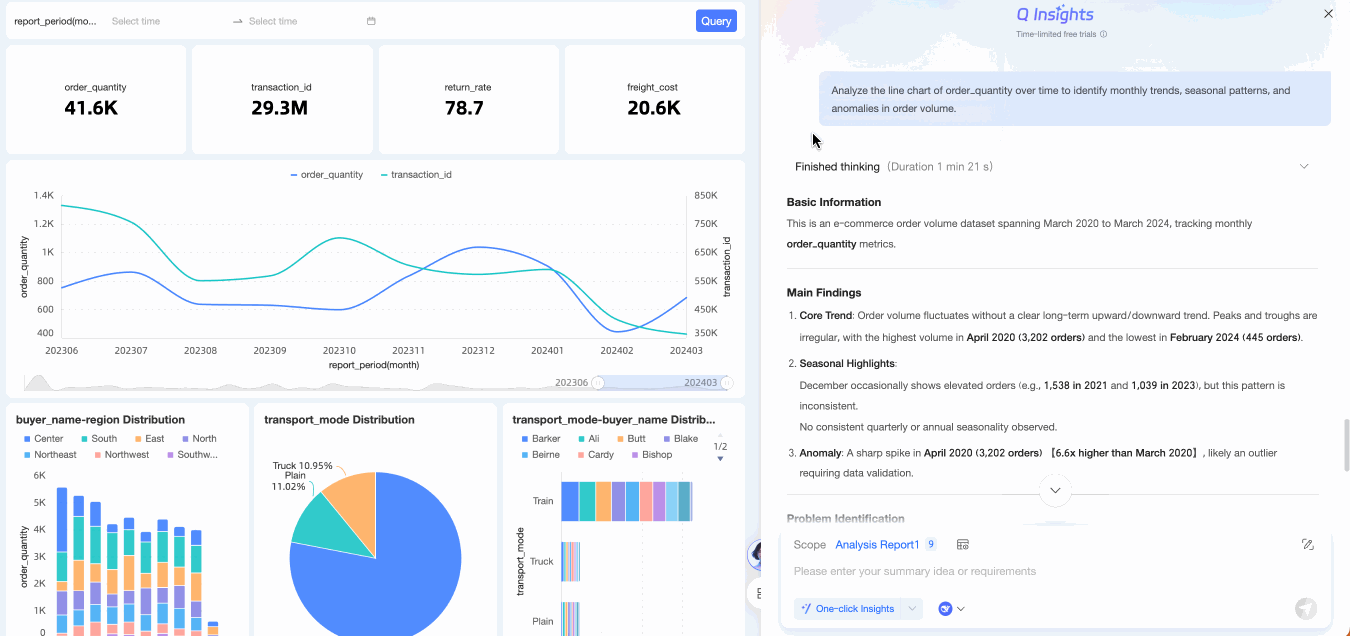The image size is (1350, 636).
Task: Toggle Northwest legend item
Action: pyautogui.click(x=121, y=455)
